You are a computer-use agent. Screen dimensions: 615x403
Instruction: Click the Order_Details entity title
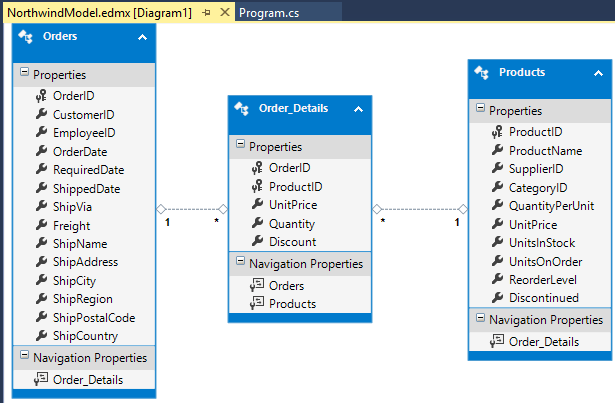pyautogui.click(x=293, y=108)
